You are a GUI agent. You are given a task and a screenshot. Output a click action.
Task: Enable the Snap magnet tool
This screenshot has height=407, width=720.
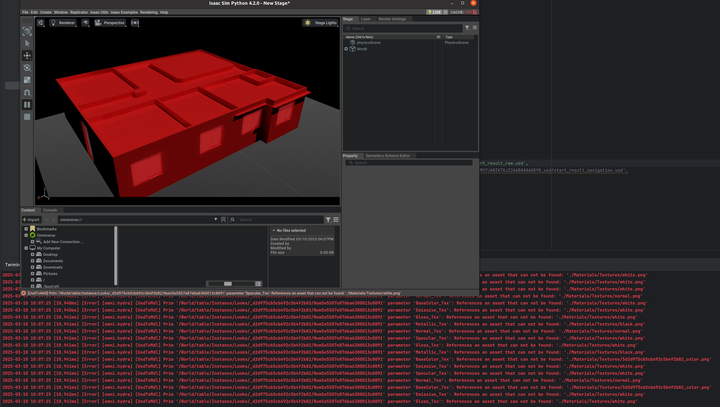(27, 92)
